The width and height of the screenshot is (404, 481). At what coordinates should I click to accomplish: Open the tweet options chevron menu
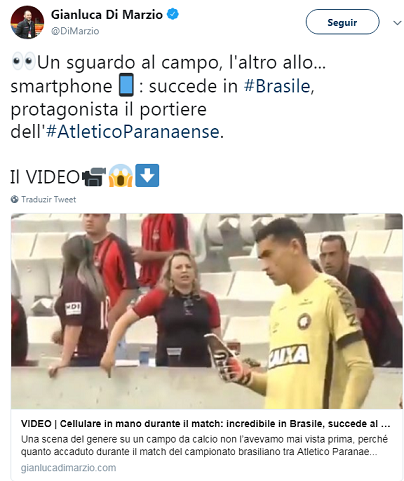(x=397, y=23)
